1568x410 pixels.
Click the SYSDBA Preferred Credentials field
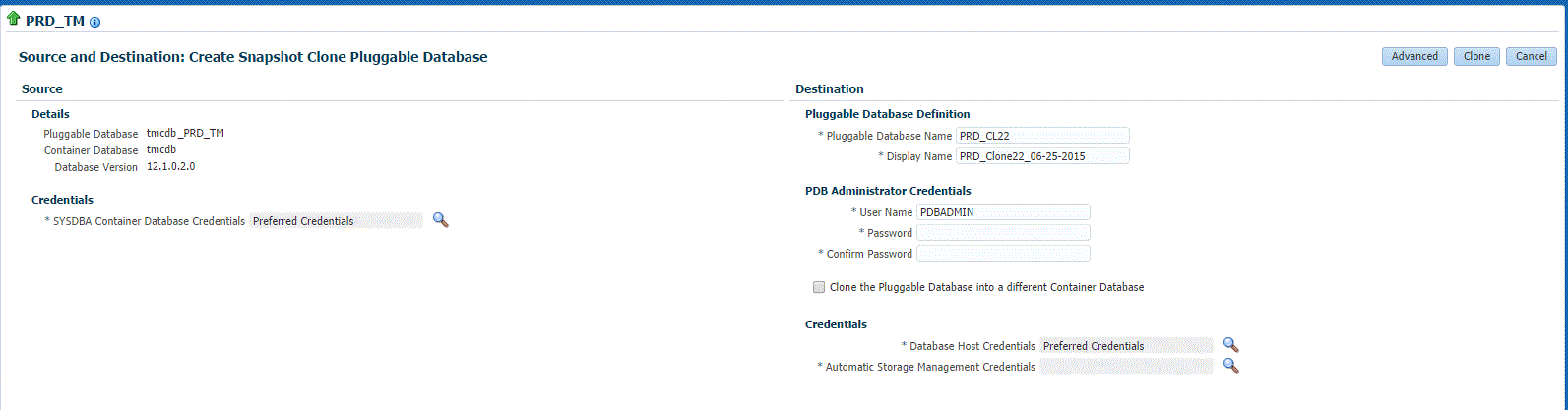[x=336, y=221]
